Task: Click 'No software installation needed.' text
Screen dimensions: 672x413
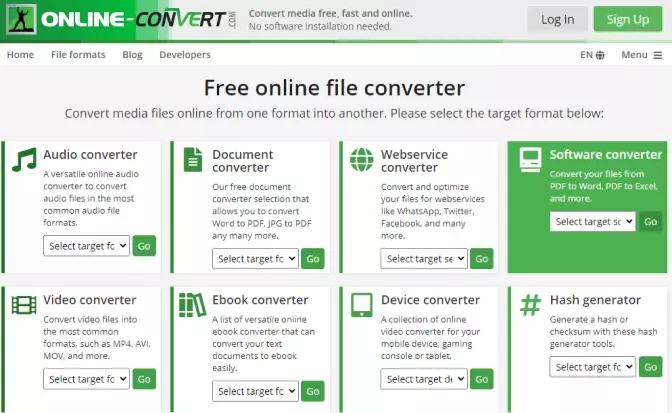Action: (x=320, y=27)
